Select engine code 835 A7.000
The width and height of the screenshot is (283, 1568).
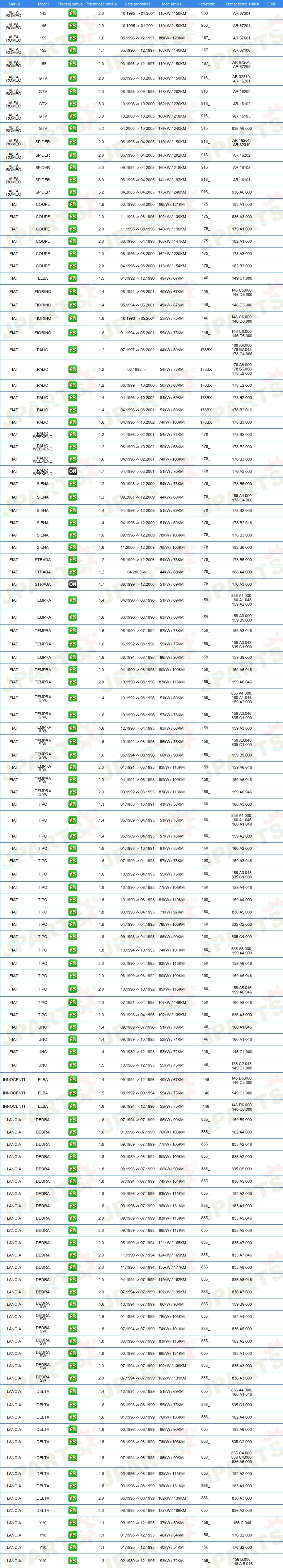pyautogui.click(x=242, y=1242)
